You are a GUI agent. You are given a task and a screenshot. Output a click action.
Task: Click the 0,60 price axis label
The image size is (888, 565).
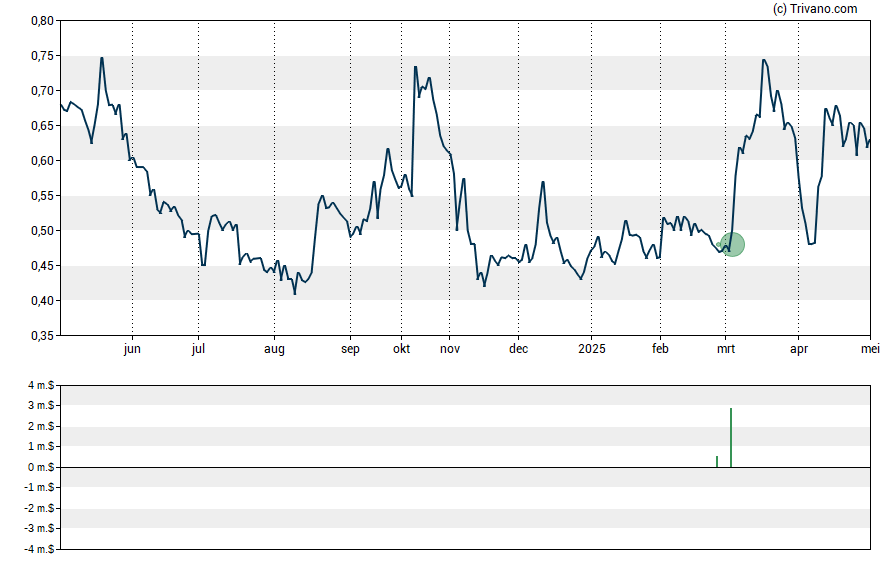42,161
